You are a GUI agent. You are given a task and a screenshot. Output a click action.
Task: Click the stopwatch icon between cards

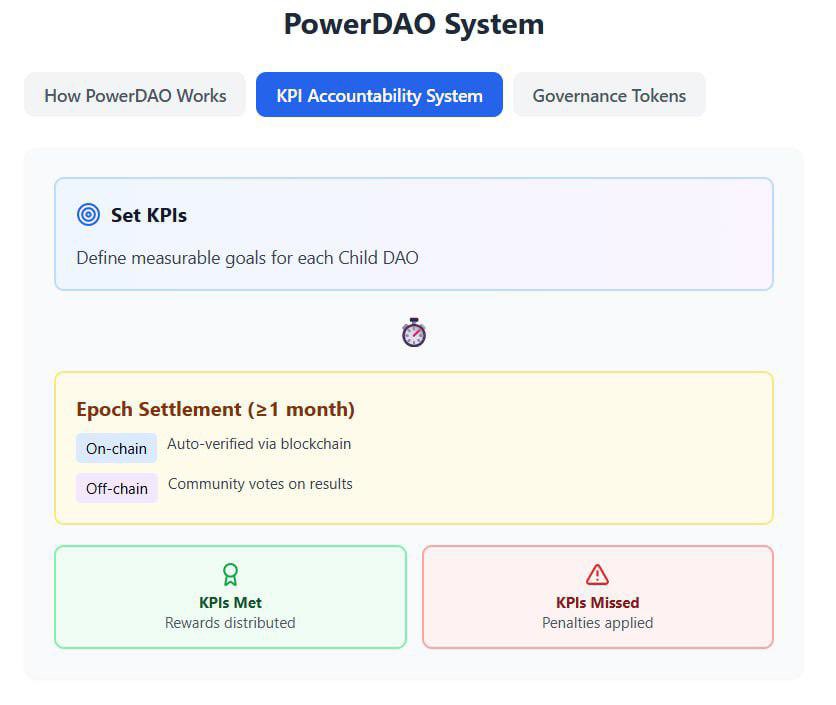[414, 333]
